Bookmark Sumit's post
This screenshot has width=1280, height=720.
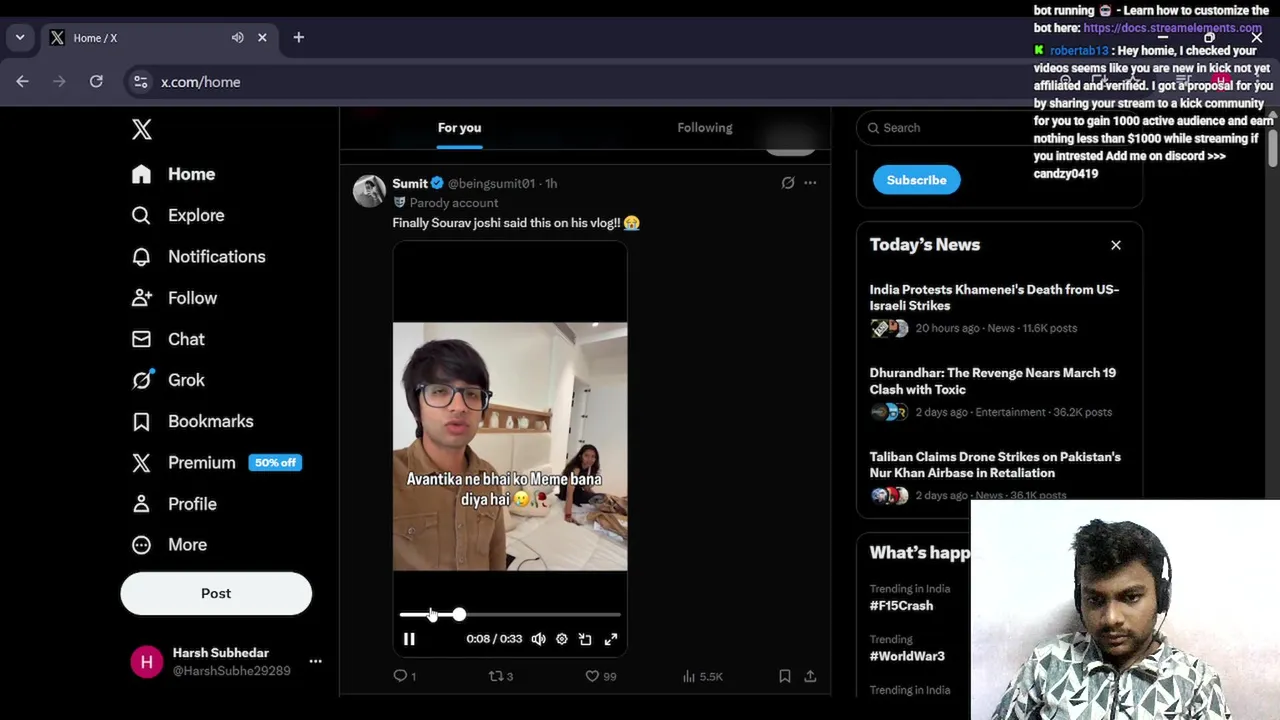point(785,676)
